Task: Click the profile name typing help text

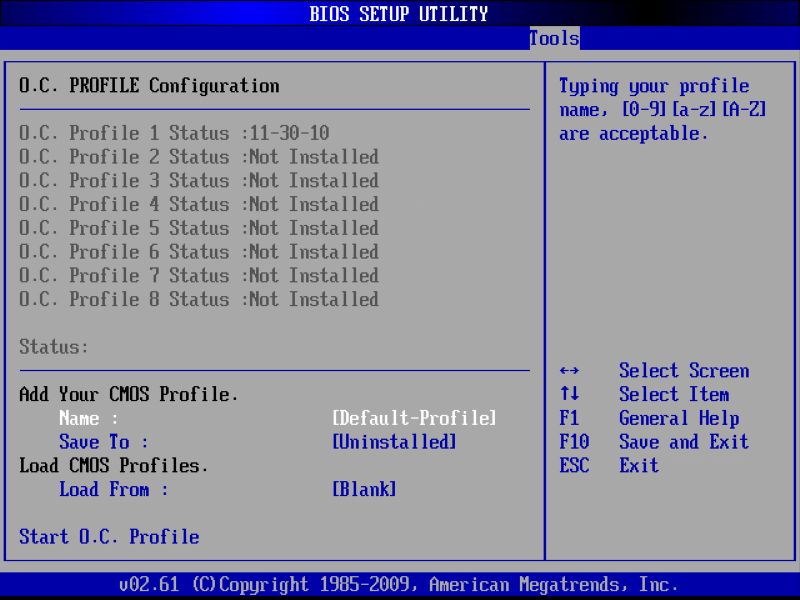Action: (662, 110)
